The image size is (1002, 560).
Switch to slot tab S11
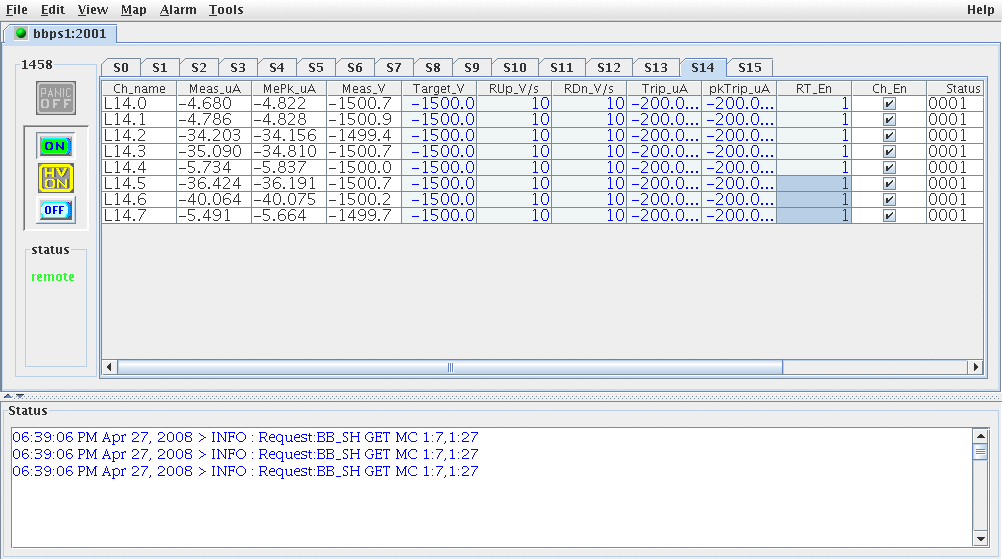coord(562,67)
